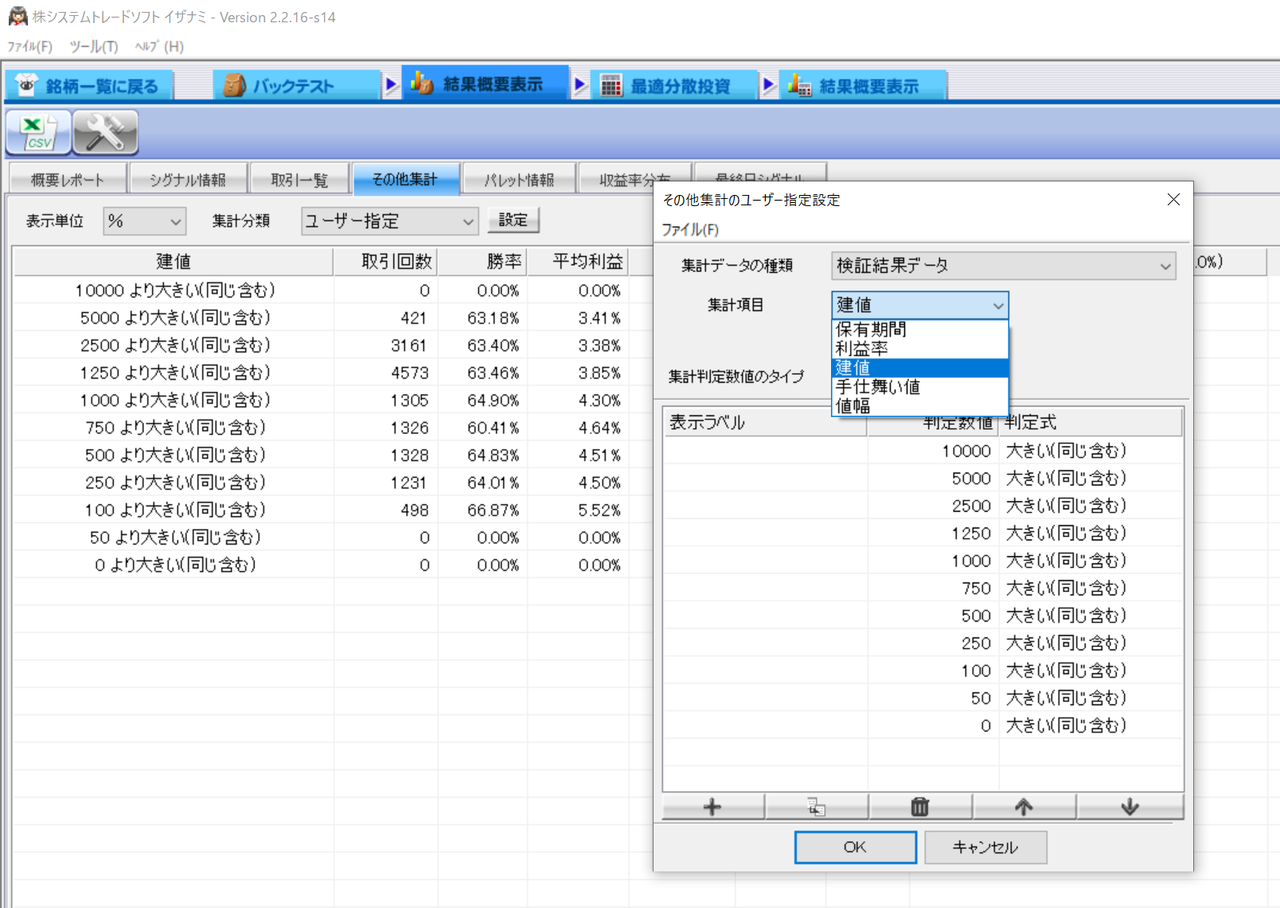This screenshot has height=908, width=1280.
Task: Collapse the 集計項目 combo box
Action: pos(920,305)
